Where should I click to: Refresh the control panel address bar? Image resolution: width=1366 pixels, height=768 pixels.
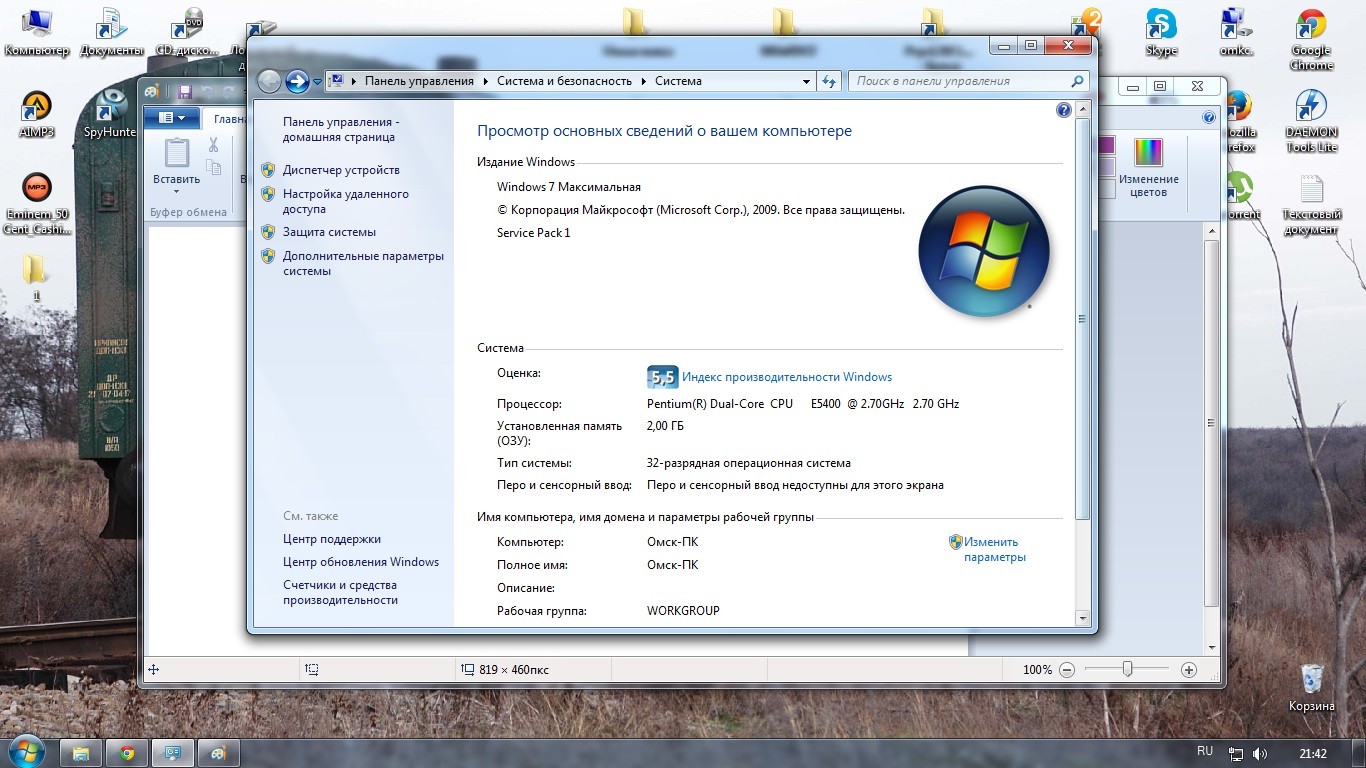(x=829, y=81)
